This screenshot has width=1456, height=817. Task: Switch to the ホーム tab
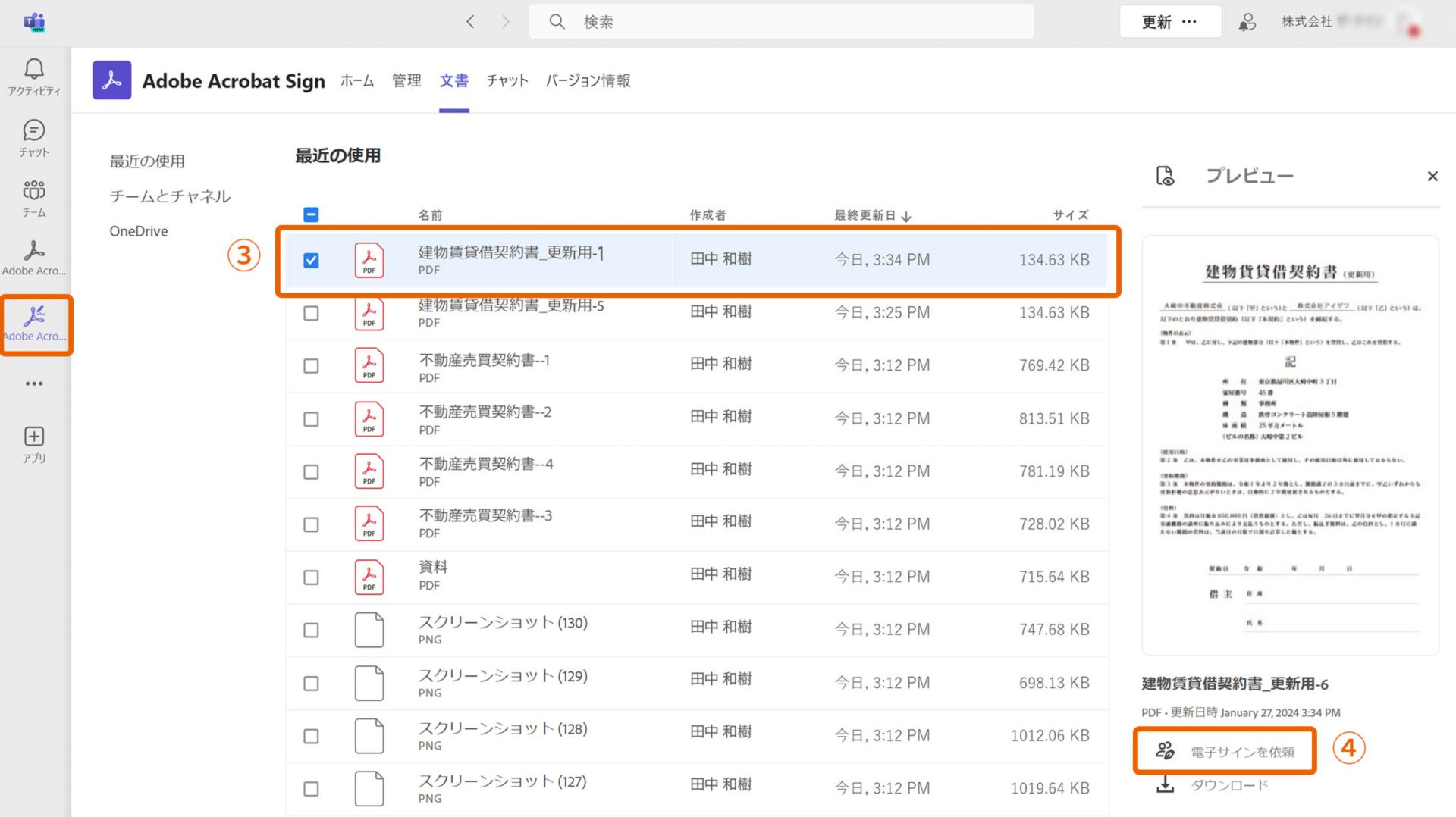tap(357, 80)
